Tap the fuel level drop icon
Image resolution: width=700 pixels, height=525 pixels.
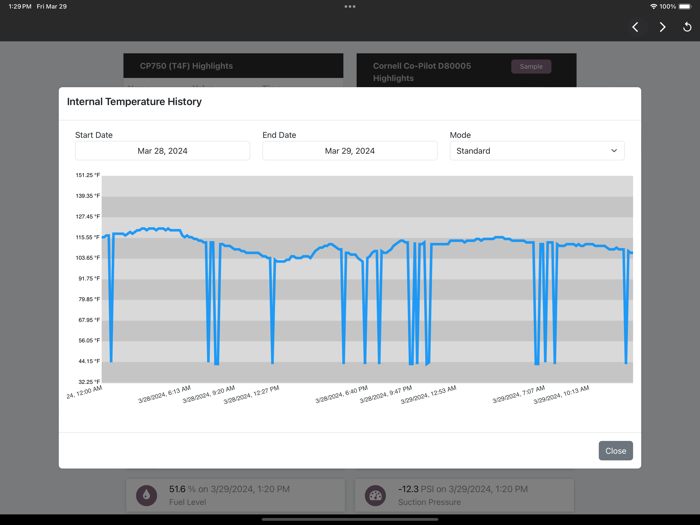[146, 495]
